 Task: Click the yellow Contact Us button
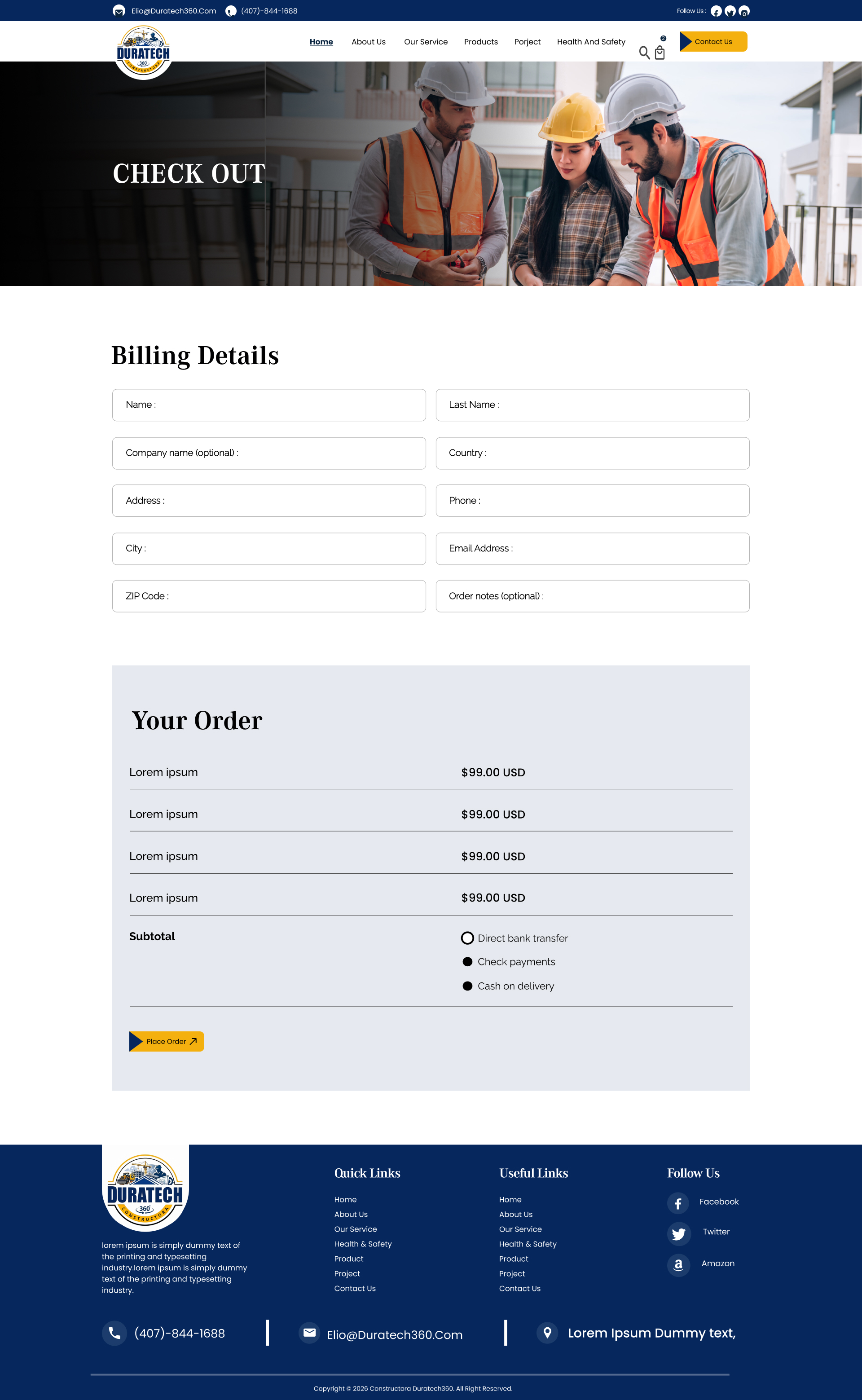click(x=713, y=42)
